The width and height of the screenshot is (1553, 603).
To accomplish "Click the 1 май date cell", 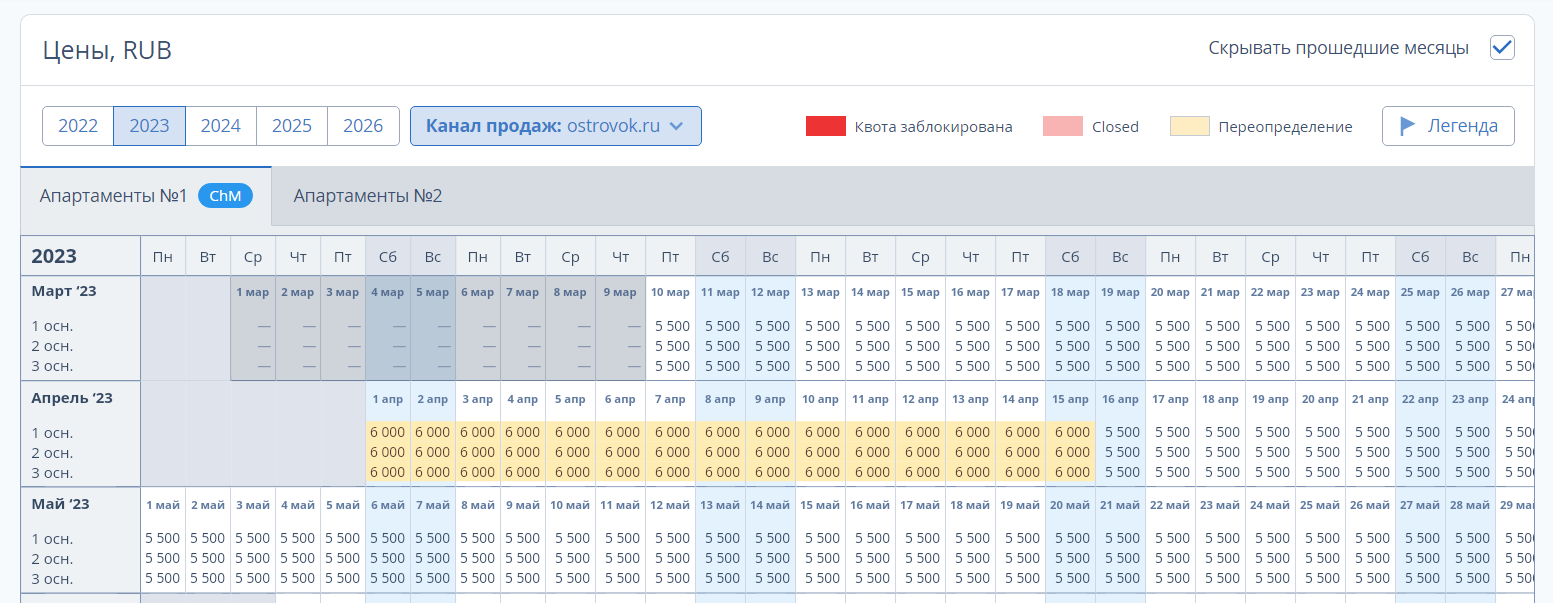I will (163, 504).
